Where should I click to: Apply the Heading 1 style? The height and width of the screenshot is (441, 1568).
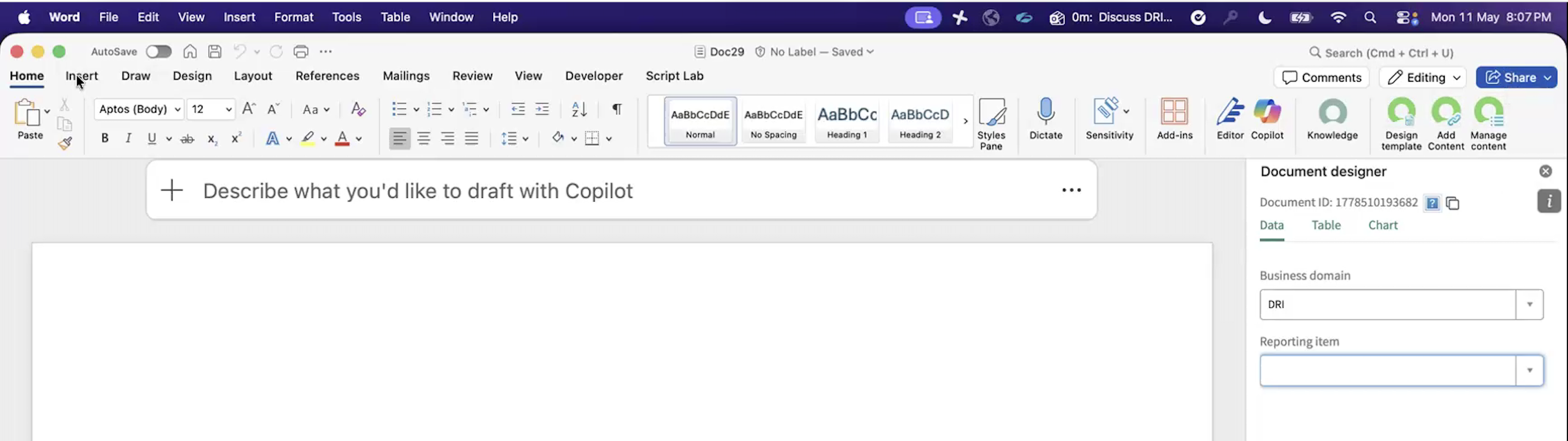[x=847, y=121]
